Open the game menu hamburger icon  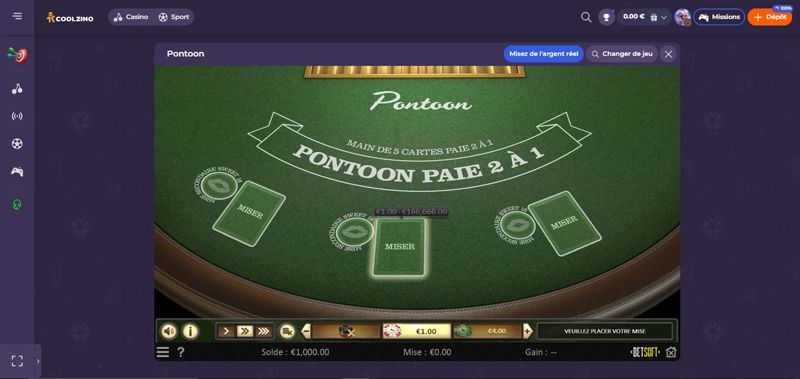tap(163, 352)
